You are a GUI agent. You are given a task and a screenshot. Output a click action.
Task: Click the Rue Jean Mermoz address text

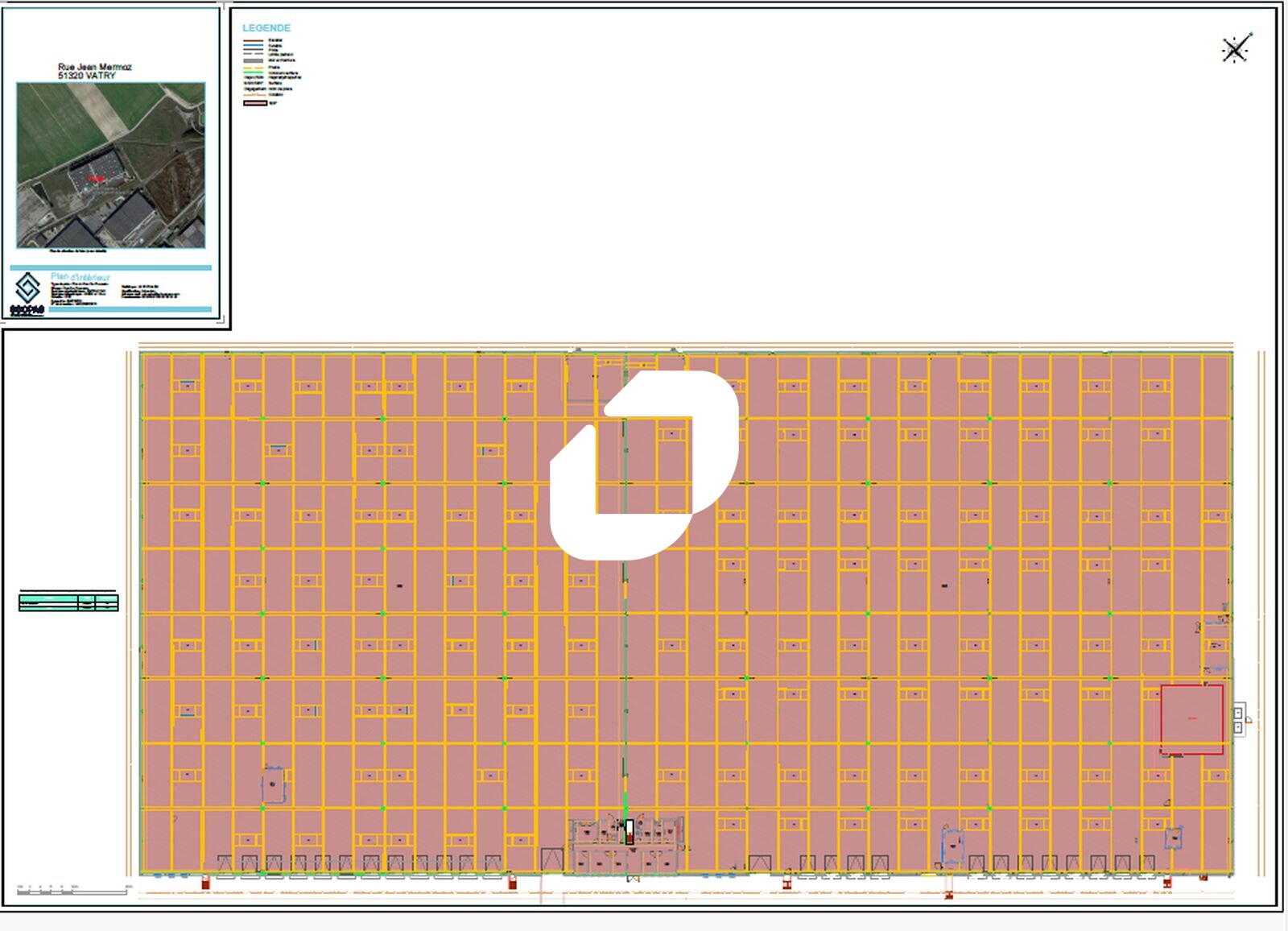(x=94, y=67)
